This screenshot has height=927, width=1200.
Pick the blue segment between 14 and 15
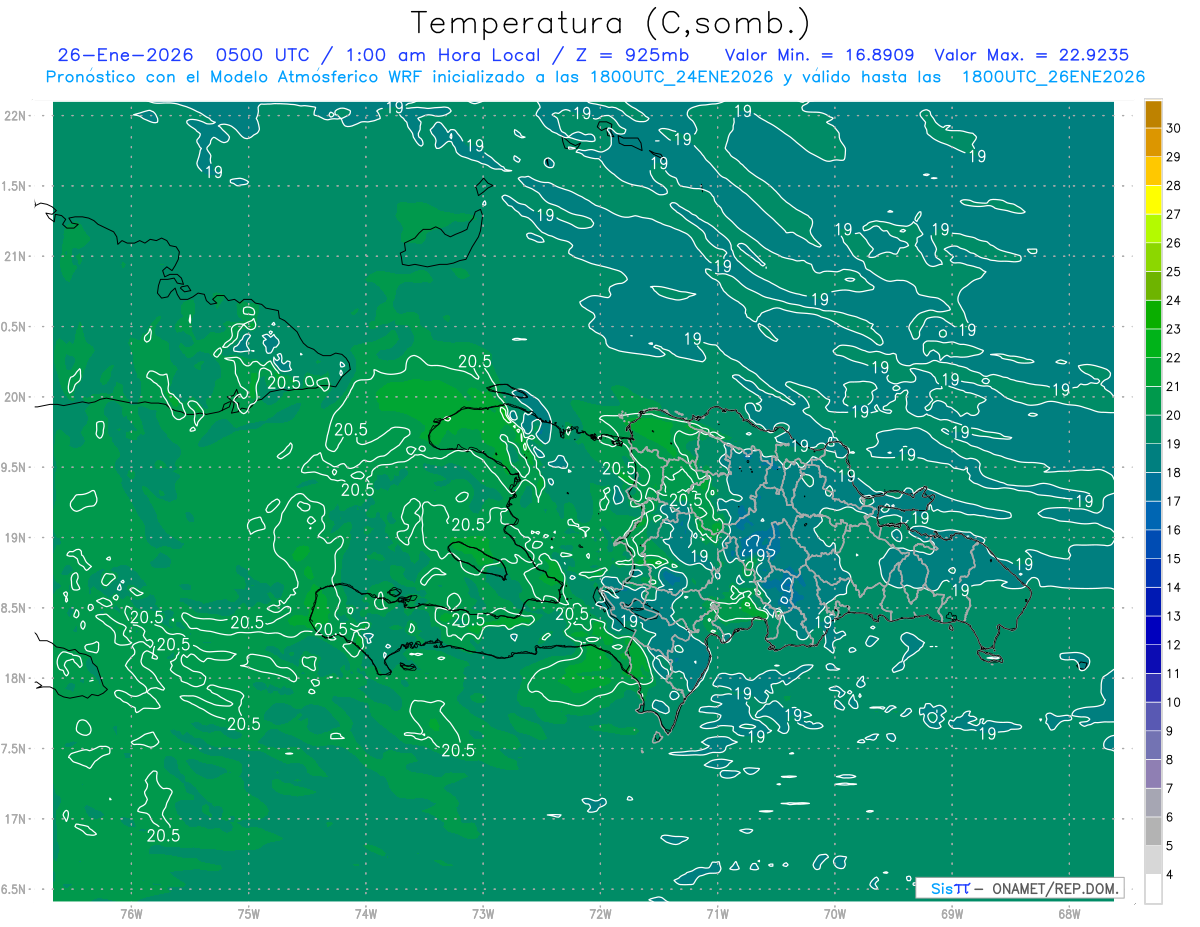click(1153, 573)
